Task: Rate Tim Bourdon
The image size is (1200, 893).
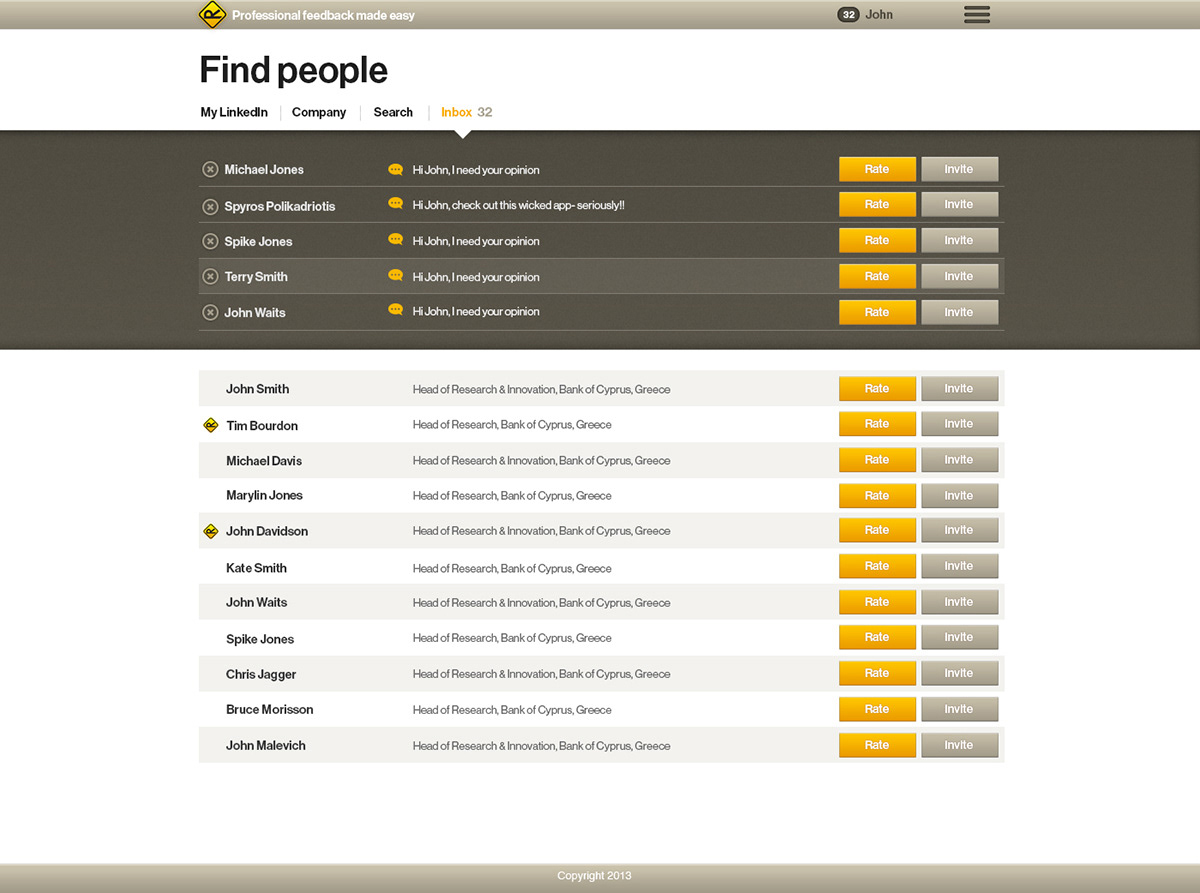Action: (x=877, y=424)
